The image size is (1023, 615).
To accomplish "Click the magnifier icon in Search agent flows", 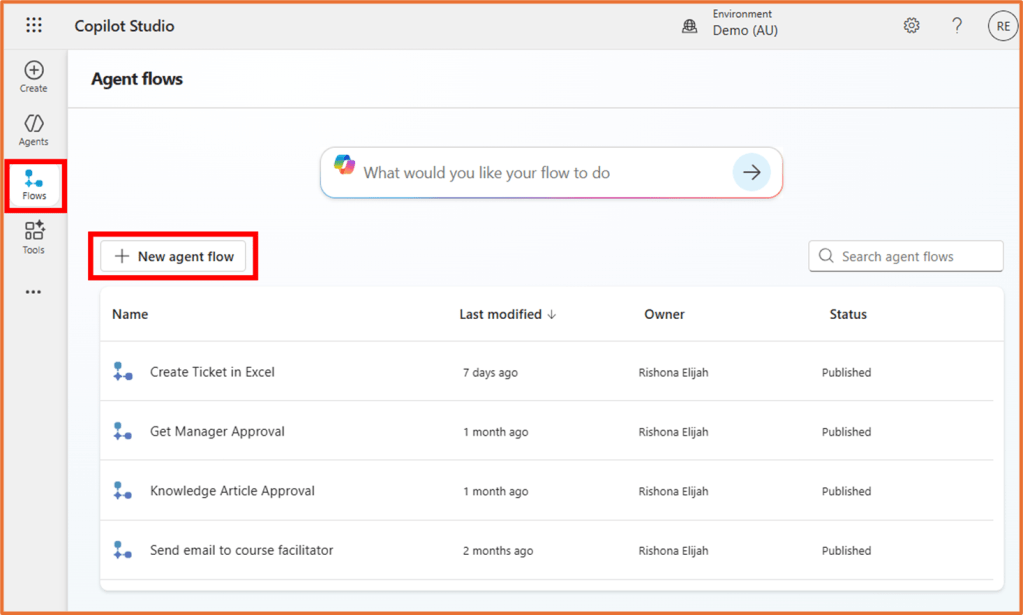I will [x=825, y=256].
